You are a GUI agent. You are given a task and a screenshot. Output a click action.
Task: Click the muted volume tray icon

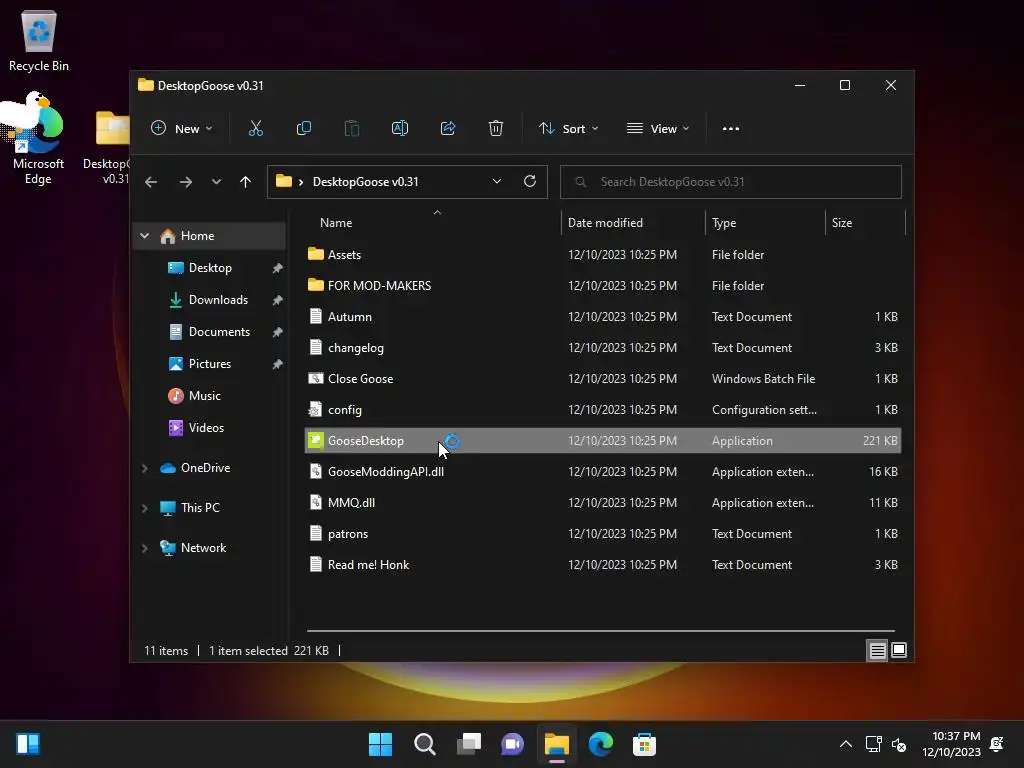click(899, 744)
